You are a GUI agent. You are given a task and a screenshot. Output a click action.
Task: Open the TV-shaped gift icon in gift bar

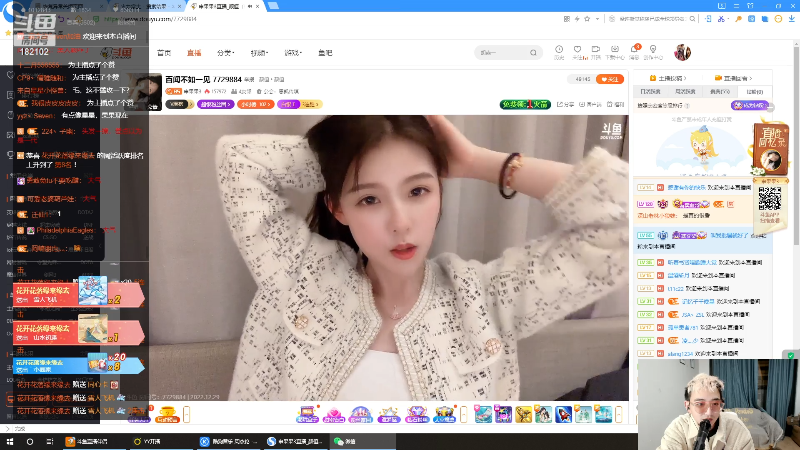[x=307, y=414]
